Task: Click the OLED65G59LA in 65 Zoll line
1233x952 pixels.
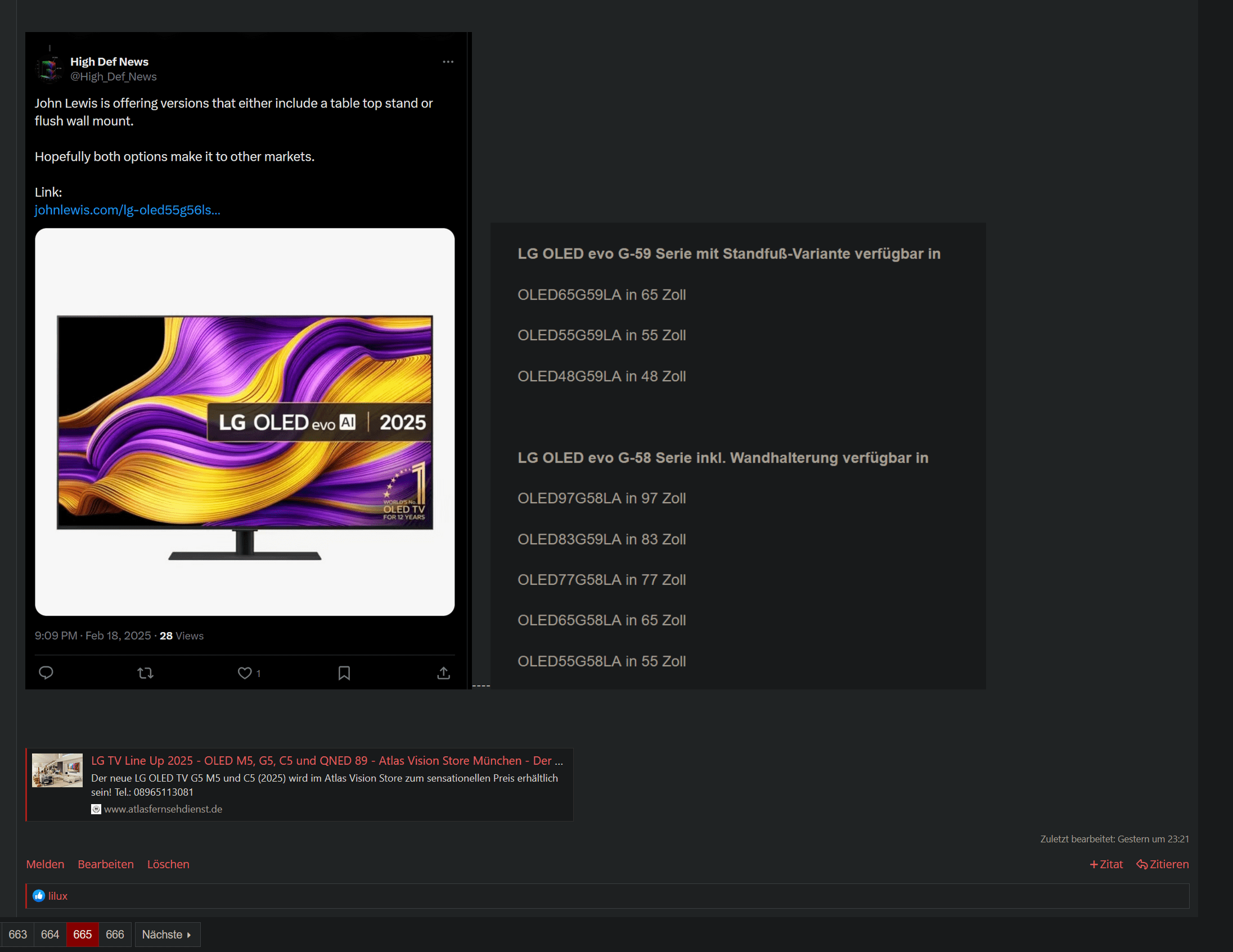Action: point(601,295)
